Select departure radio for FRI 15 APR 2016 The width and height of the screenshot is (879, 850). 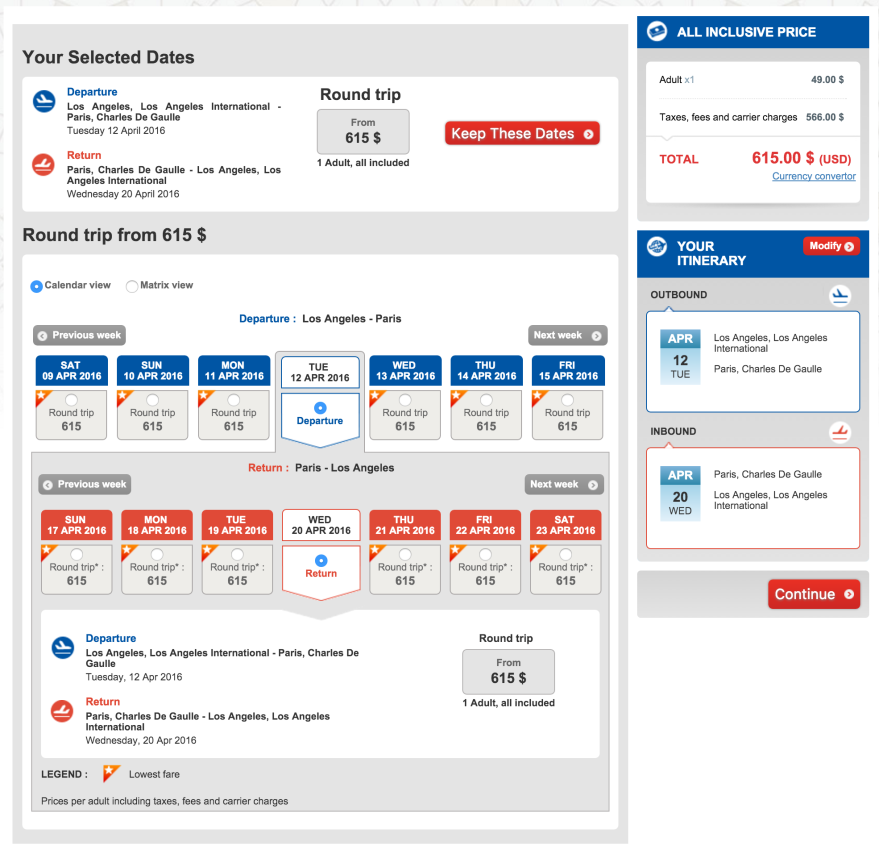coord(567,400)
